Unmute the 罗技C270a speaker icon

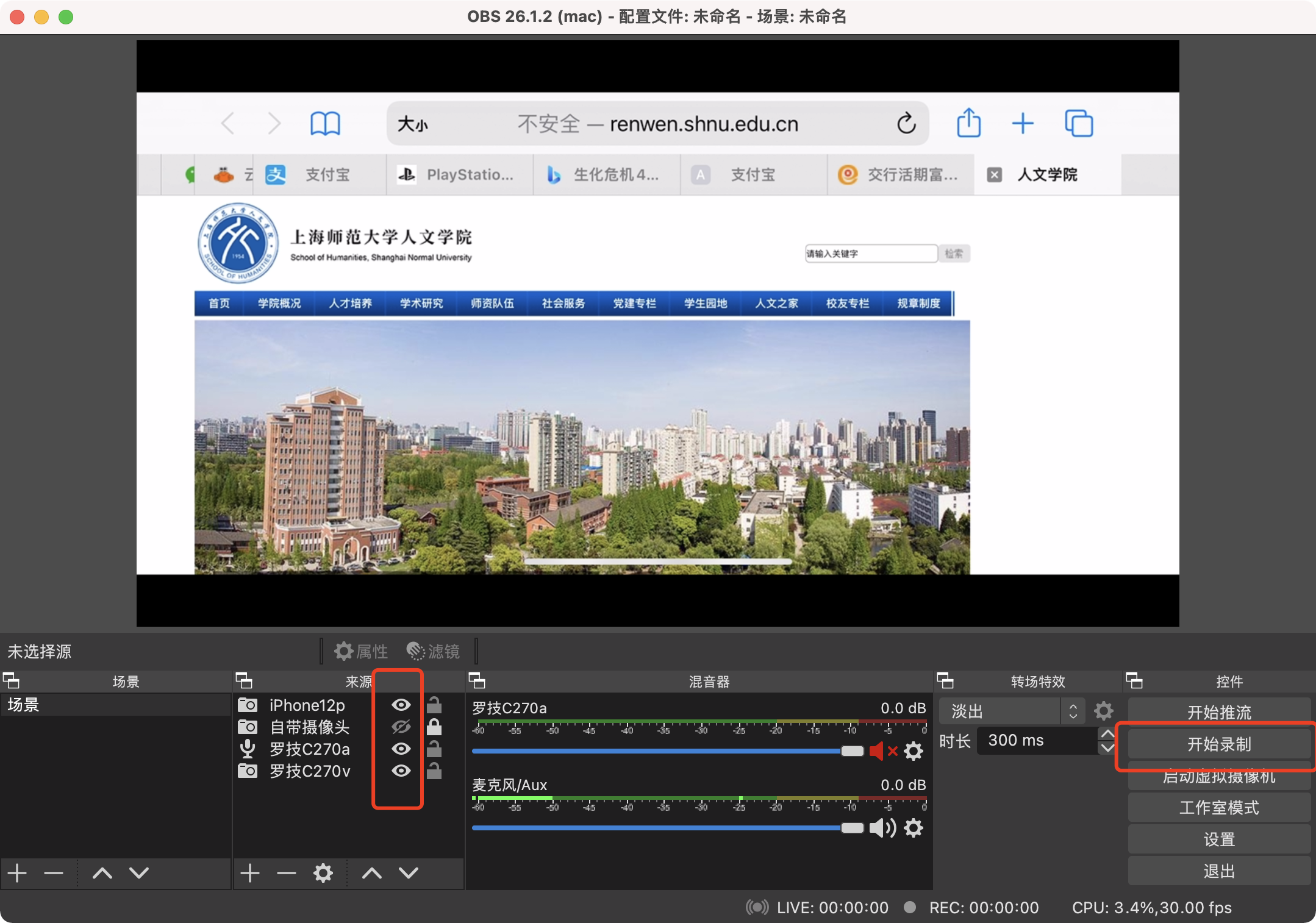[882, 751]
